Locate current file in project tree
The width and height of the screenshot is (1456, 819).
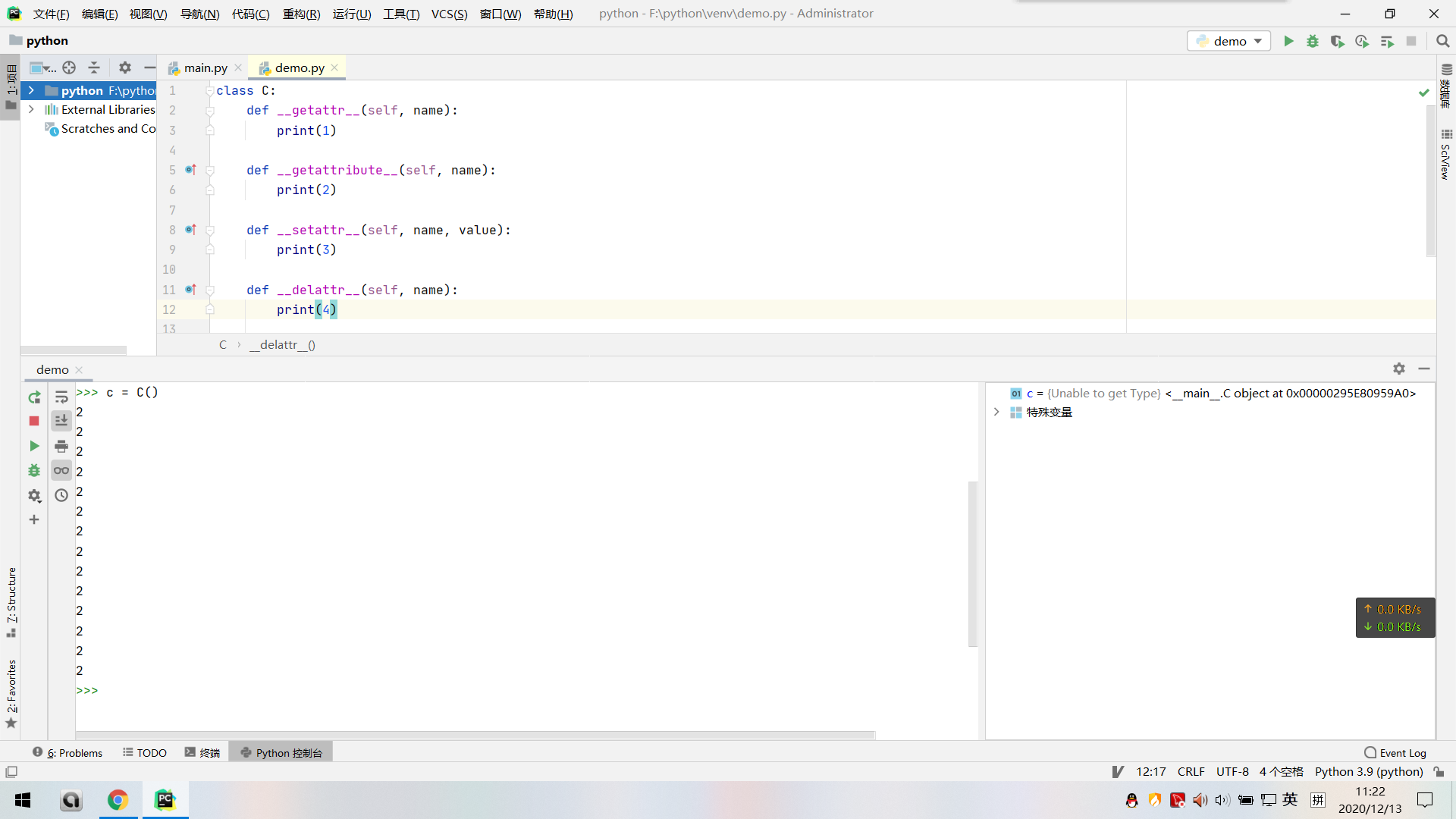69,67
